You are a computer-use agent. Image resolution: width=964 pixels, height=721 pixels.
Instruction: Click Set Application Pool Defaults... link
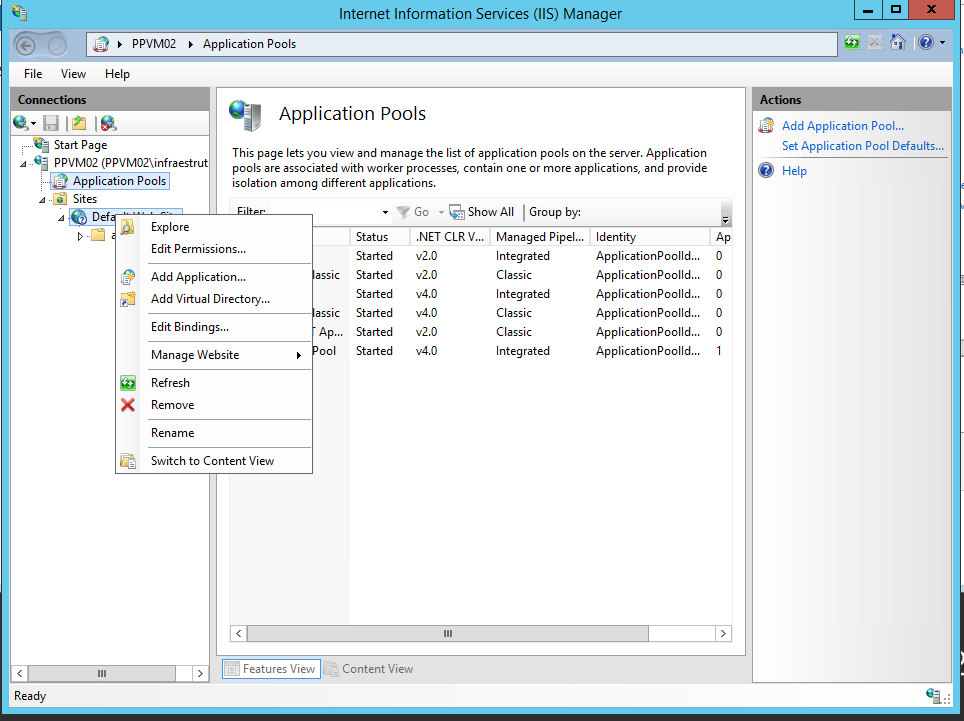coord(863,146)
